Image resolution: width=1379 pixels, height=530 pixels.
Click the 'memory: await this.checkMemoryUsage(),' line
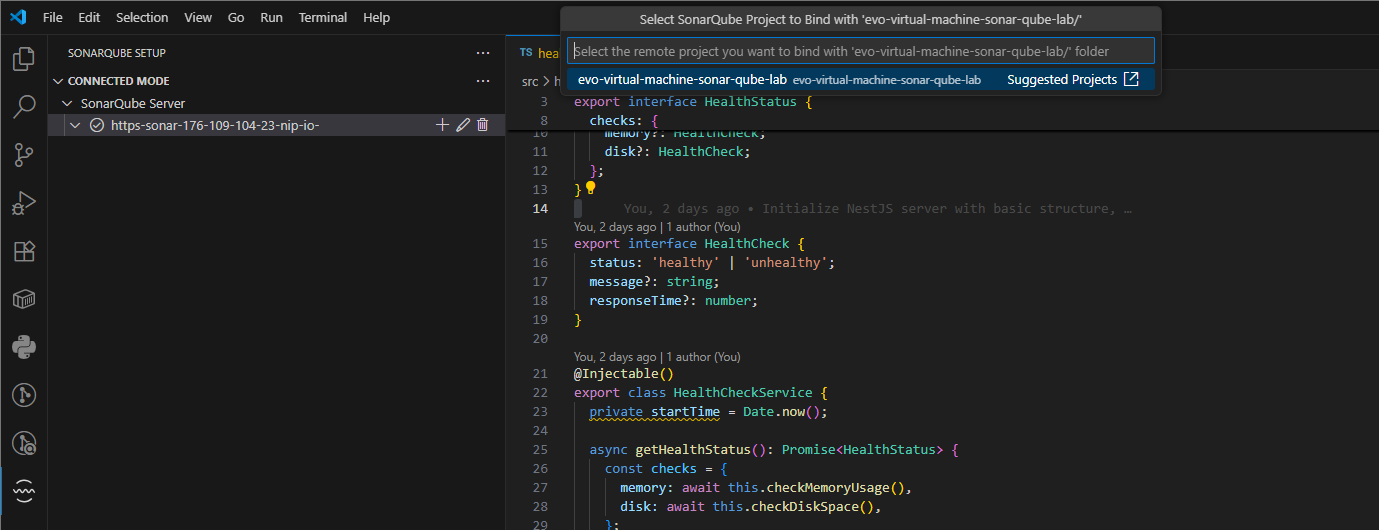(x=766, y=487)
